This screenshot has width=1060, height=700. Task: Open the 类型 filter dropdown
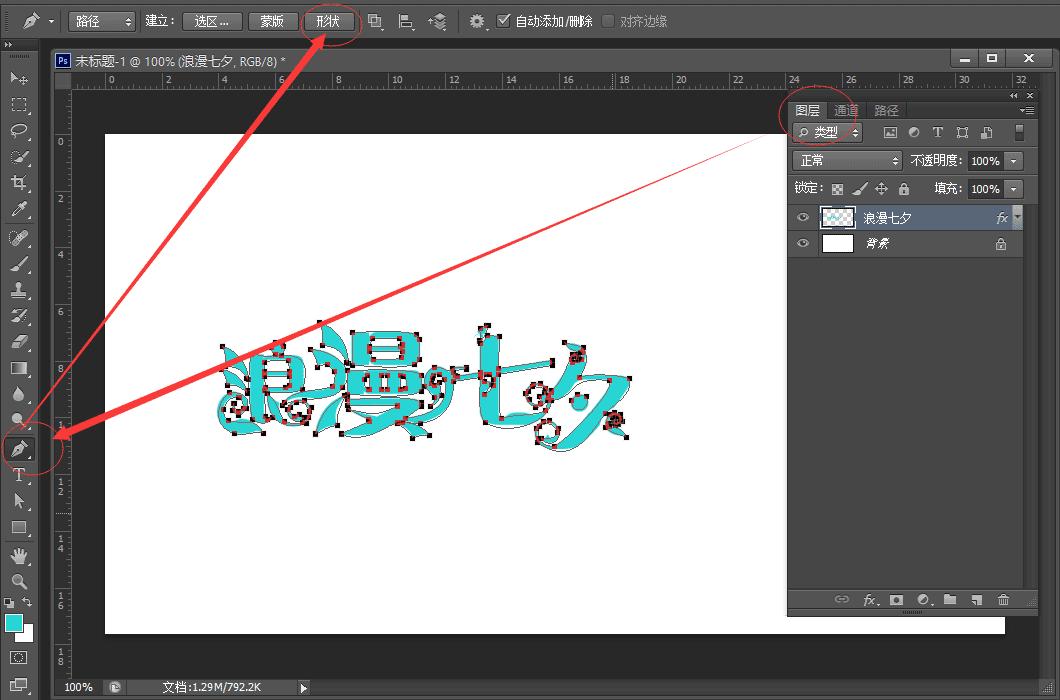point(827,132)
